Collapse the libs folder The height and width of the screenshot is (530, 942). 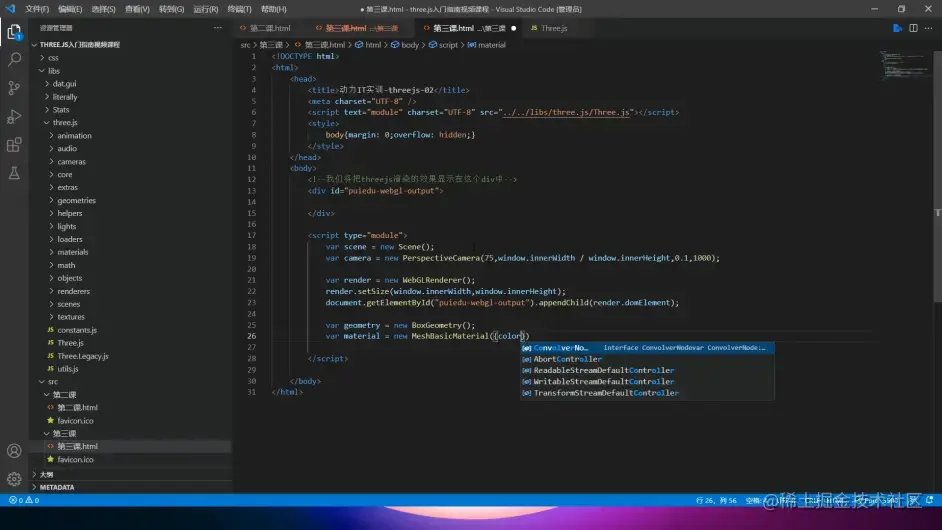(53, 71)
